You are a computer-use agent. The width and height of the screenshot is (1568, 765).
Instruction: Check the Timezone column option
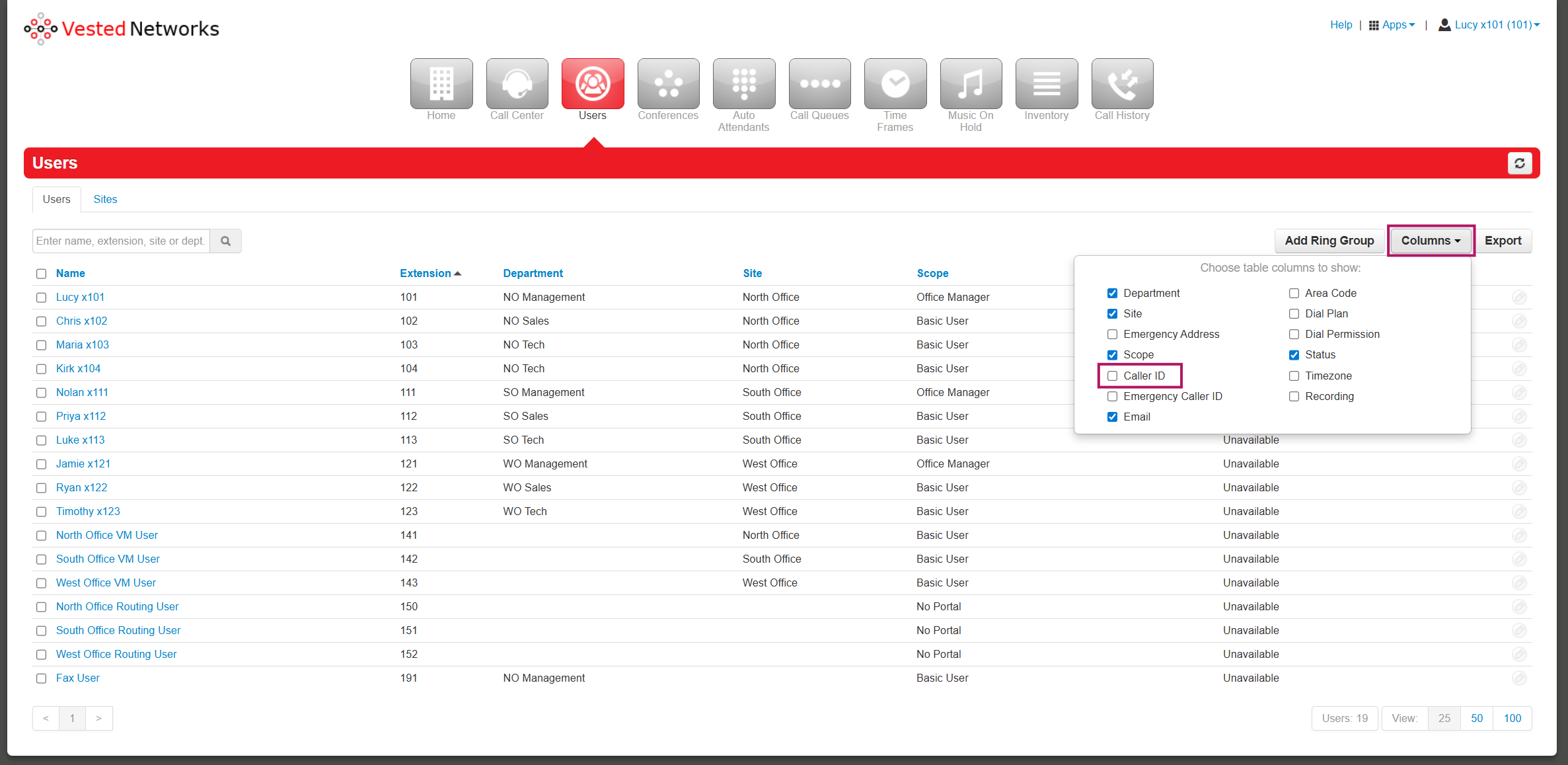click(1294, 376)
